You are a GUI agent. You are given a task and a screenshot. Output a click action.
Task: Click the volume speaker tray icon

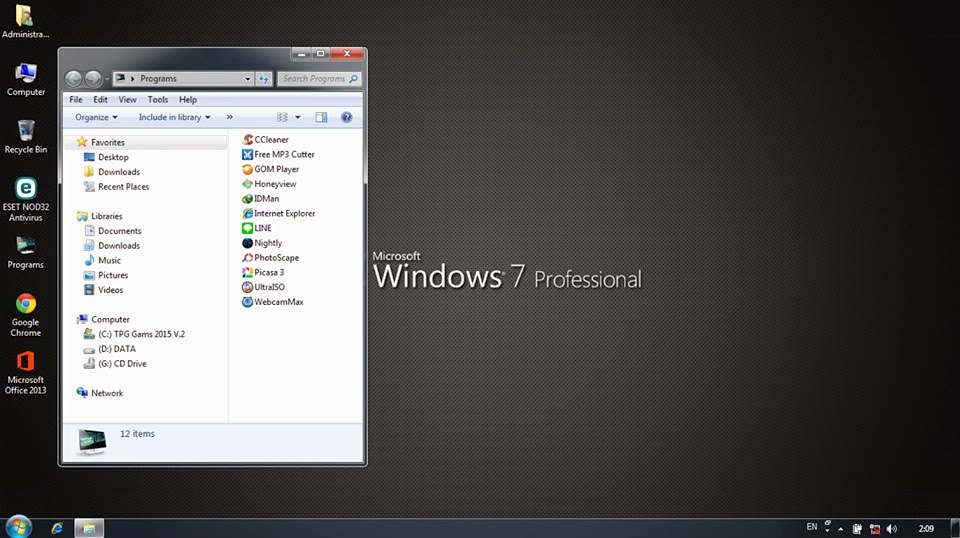[x=892, y=529]
